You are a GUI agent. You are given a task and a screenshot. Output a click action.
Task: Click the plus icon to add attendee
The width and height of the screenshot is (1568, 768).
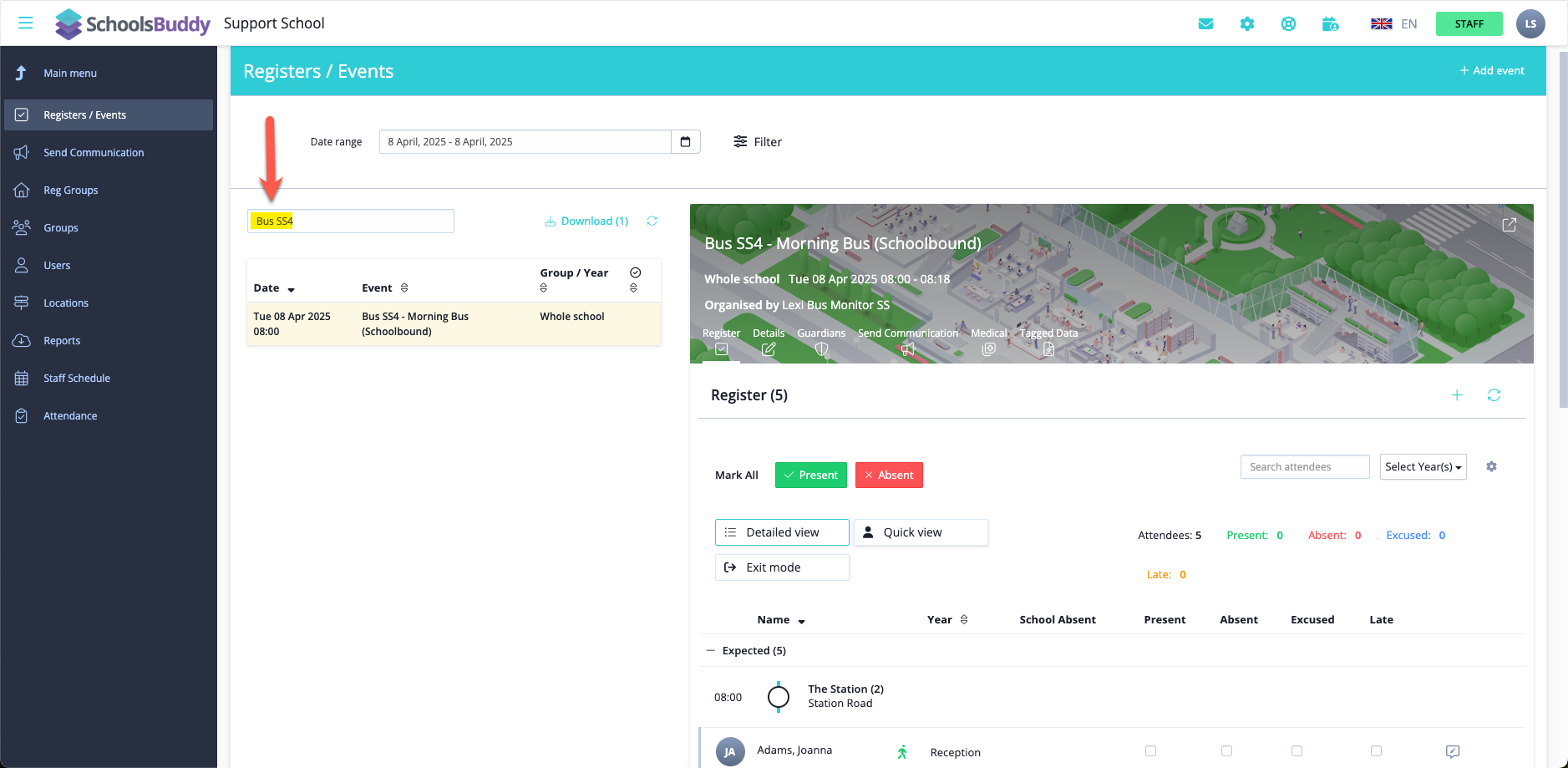1457,395
